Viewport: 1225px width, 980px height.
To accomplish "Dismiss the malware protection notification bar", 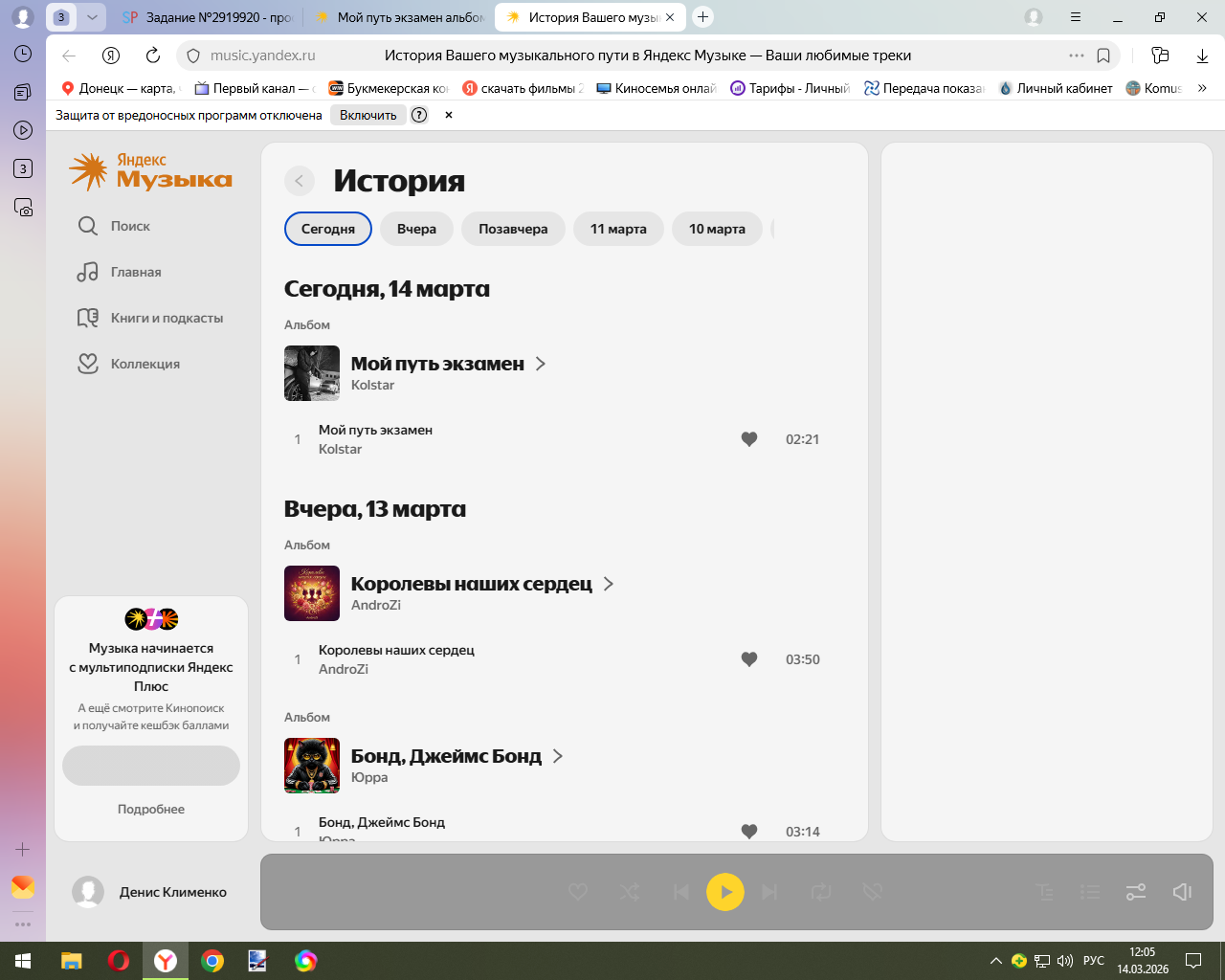I will pos(448,115).
